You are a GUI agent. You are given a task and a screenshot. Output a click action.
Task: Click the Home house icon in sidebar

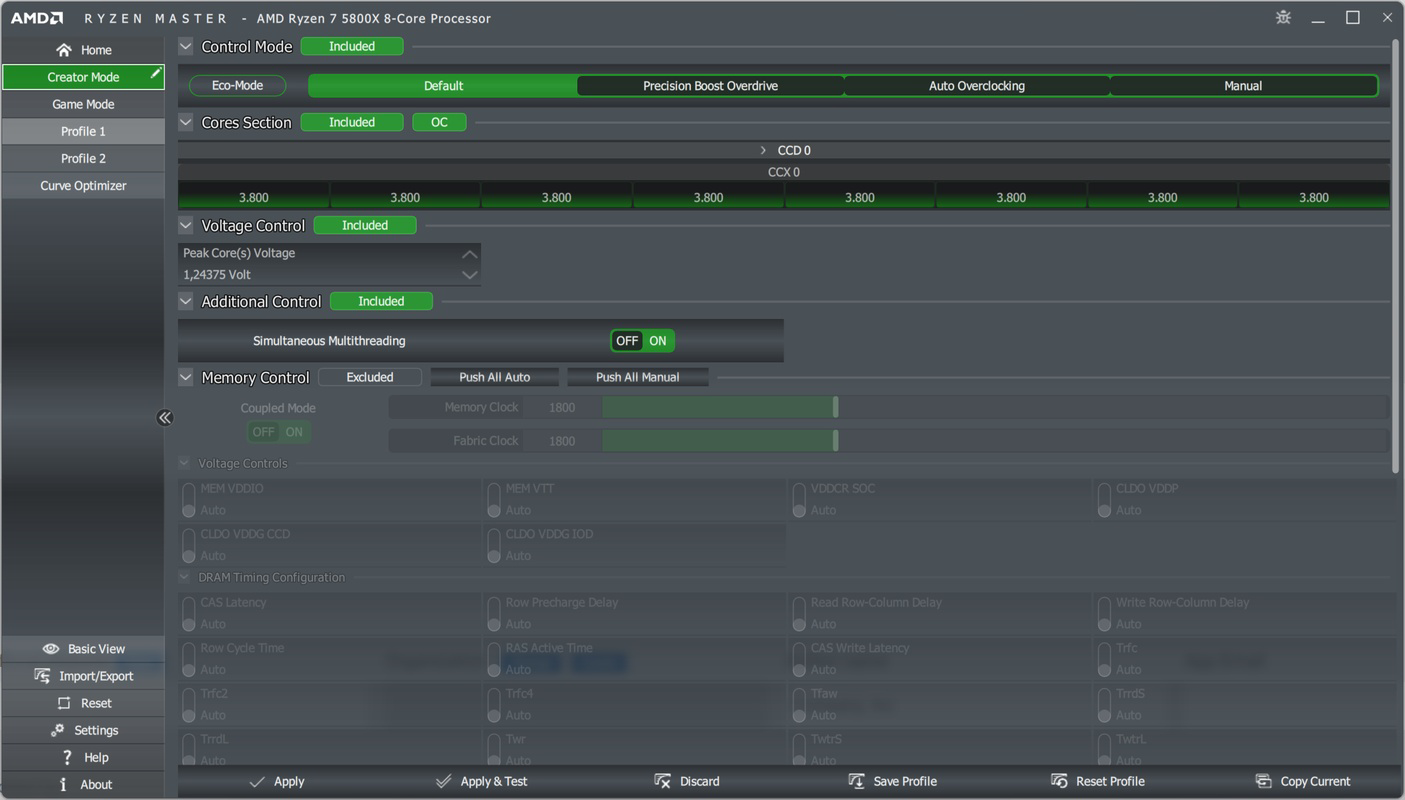click(x=64, y=50)
